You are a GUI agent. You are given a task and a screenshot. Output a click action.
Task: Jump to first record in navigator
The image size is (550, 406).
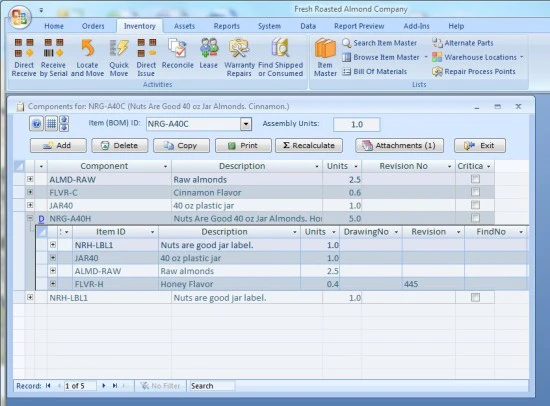point(48,386)
